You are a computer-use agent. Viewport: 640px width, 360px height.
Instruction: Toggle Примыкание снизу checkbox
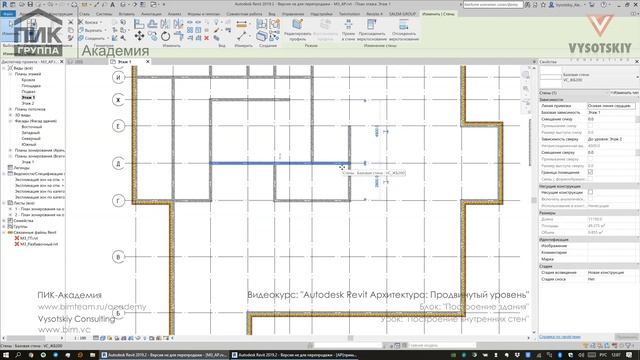click(590, 126)
